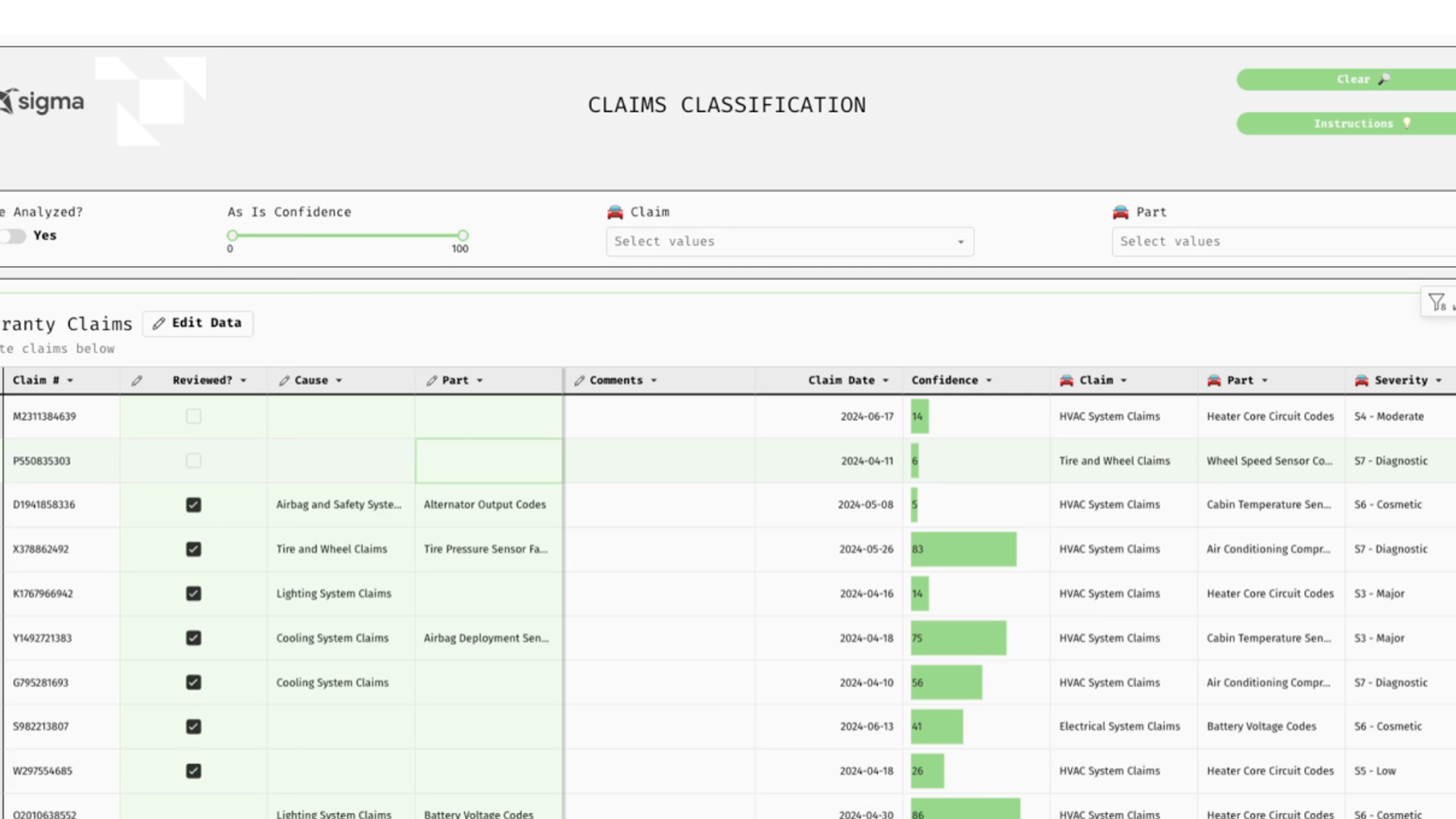Open the car Part column menu arrow
The width and height of the screenshot is (1456, 819).
[x=1265, y=381]
